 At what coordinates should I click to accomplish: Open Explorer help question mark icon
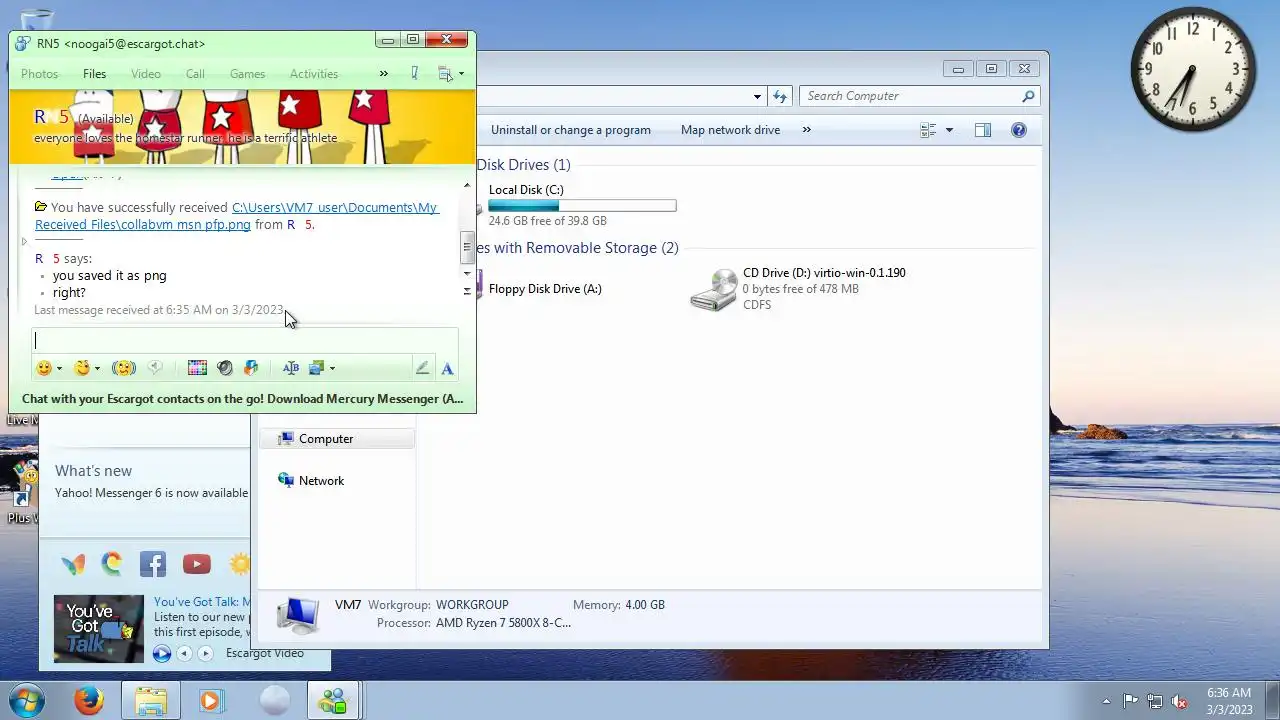coord(1018,130)
